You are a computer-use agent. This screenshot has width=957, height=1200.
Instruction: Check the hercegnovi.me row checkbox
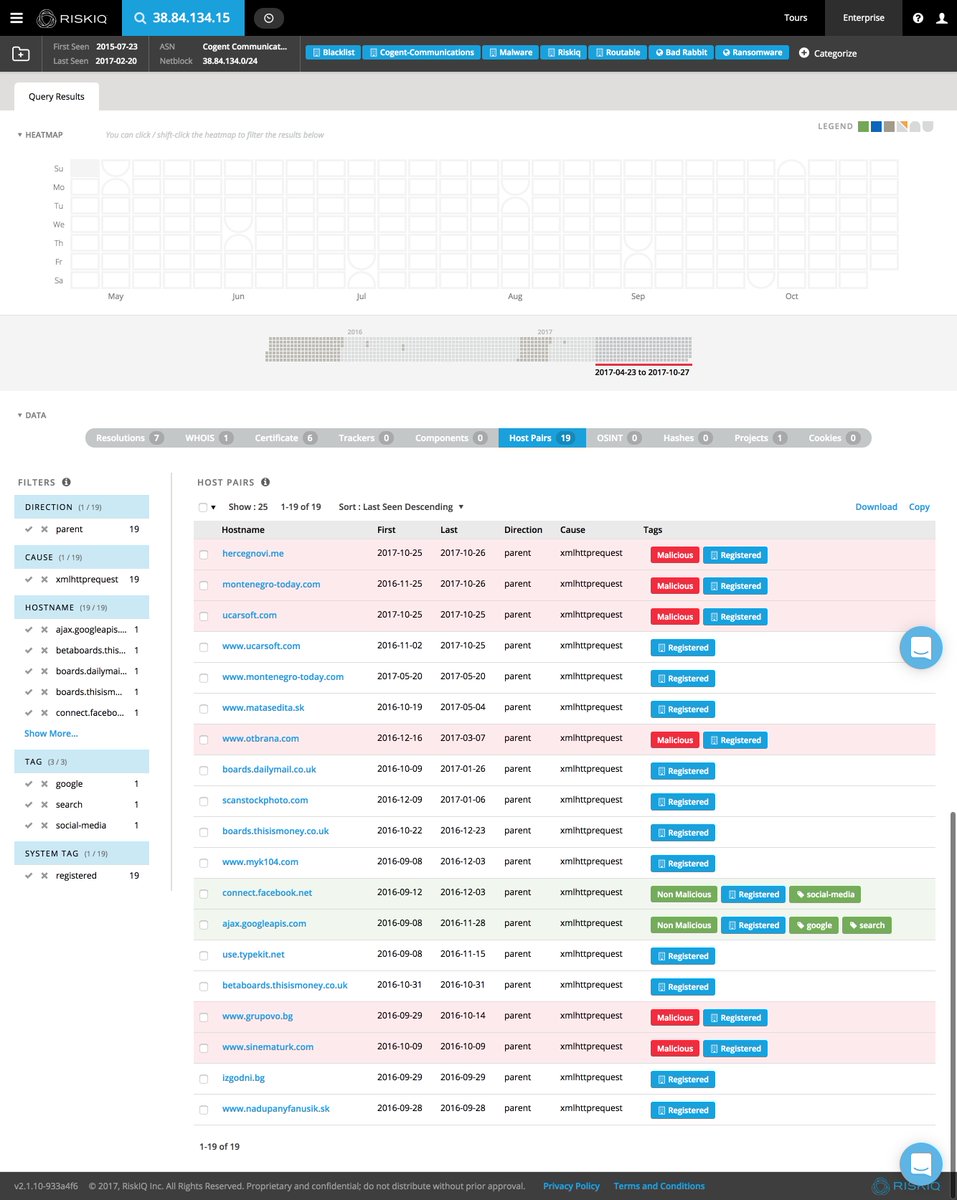[x=204, y=554]
